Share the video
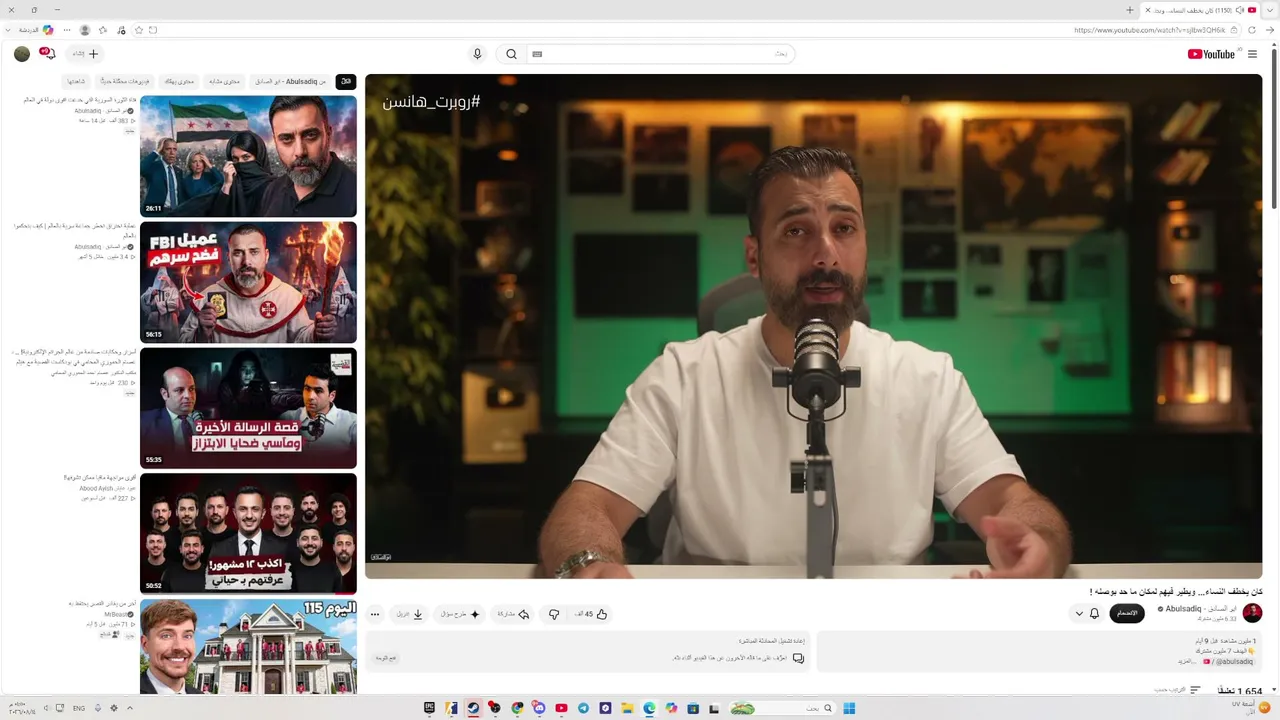1280x720 pixels. 513,614
